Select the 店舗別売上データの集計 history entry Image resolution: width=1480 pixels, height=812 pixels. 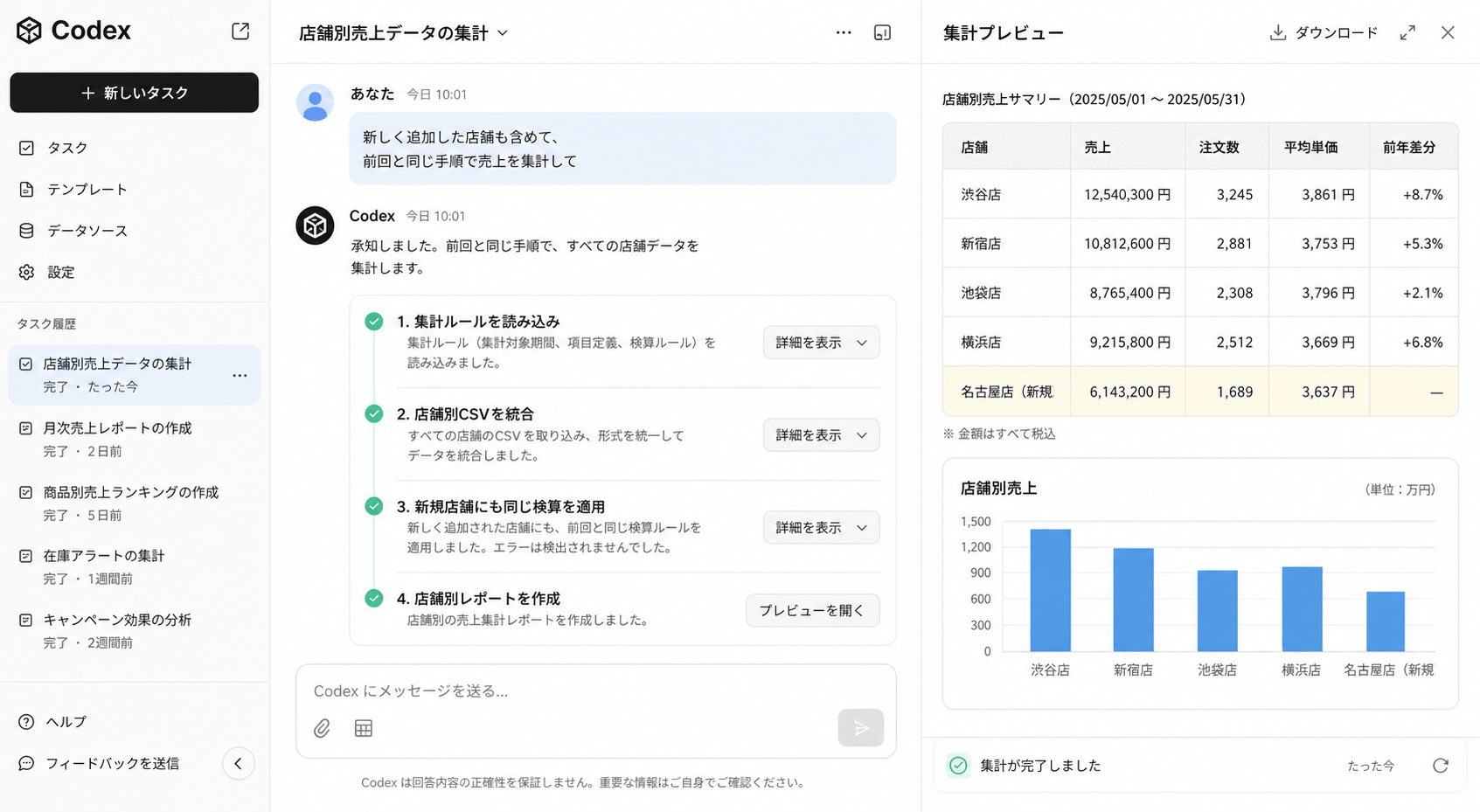pyautogui.click(x=135, y=375)
